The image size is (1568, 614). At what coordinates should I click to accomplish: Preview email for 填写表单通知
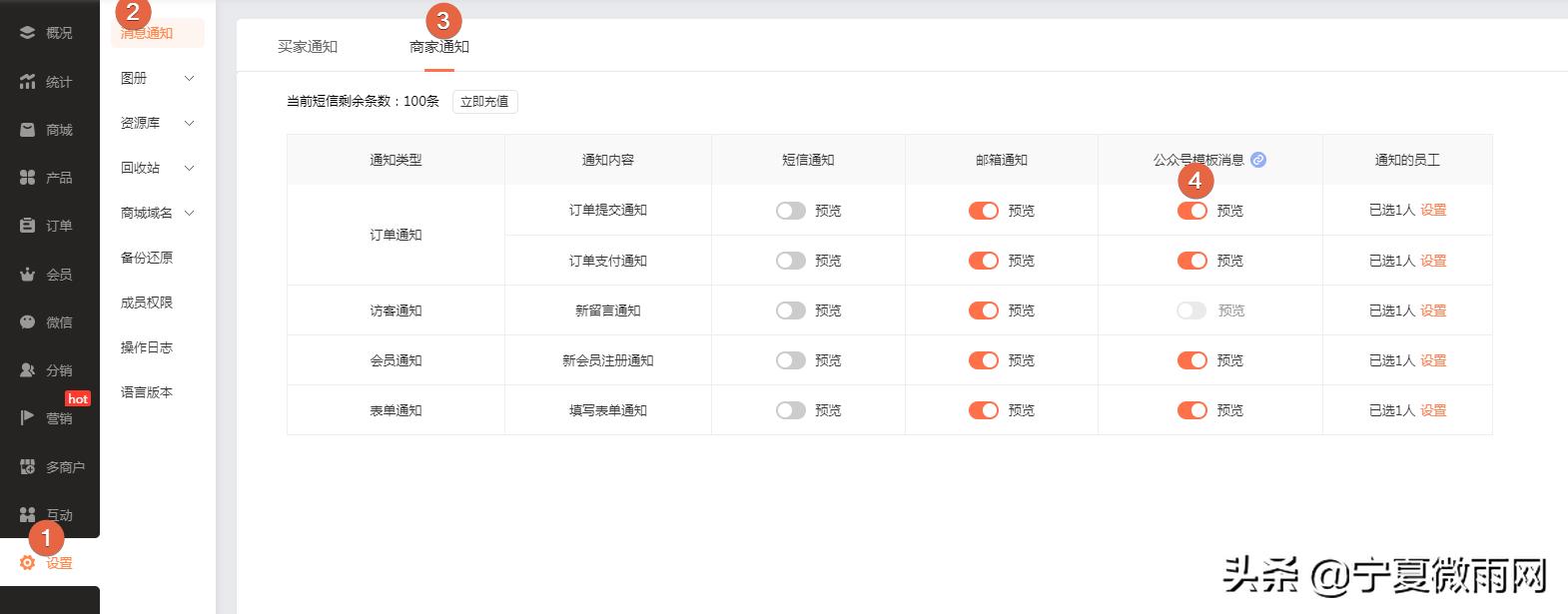(x=1021, y=410)
